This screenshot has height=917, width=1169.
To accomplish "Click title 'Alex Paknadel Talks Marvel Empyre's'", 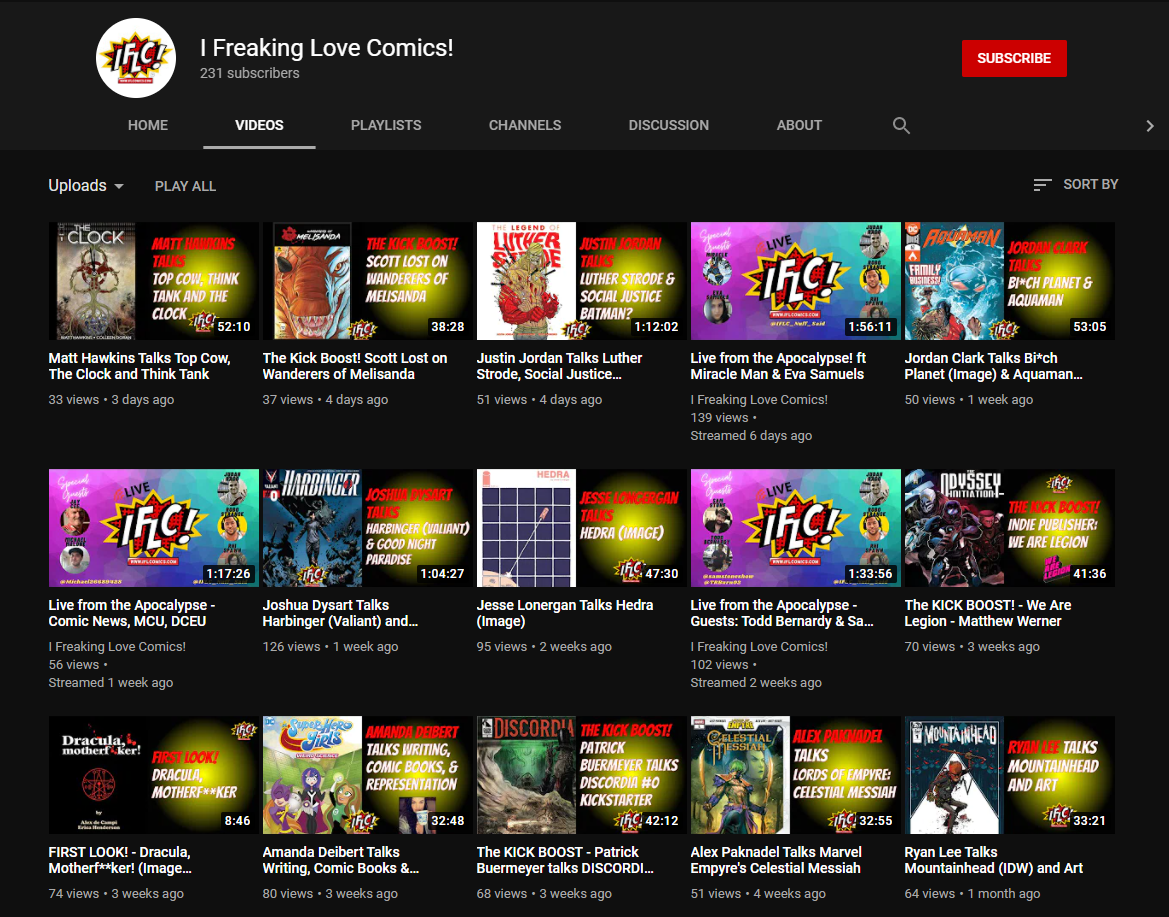I will click(x=776, y=860).
